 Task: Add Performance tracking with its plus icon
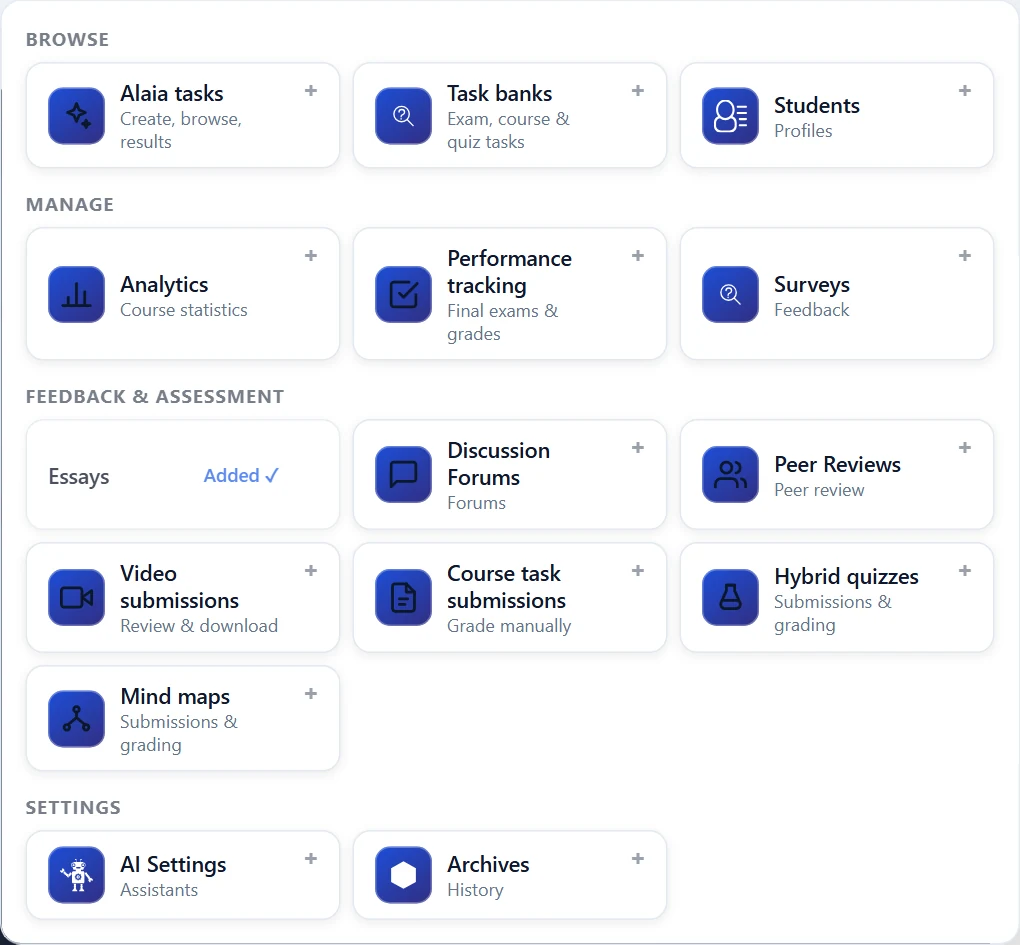638,256
